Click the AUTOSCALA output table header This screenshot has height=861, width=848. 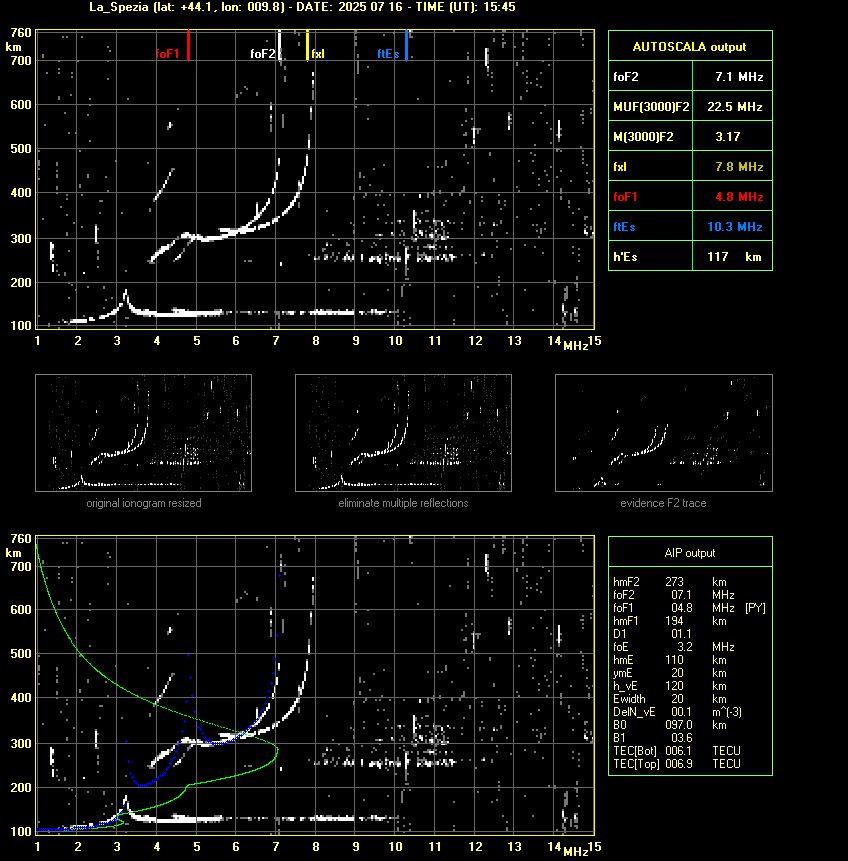[x=689, y=47]
